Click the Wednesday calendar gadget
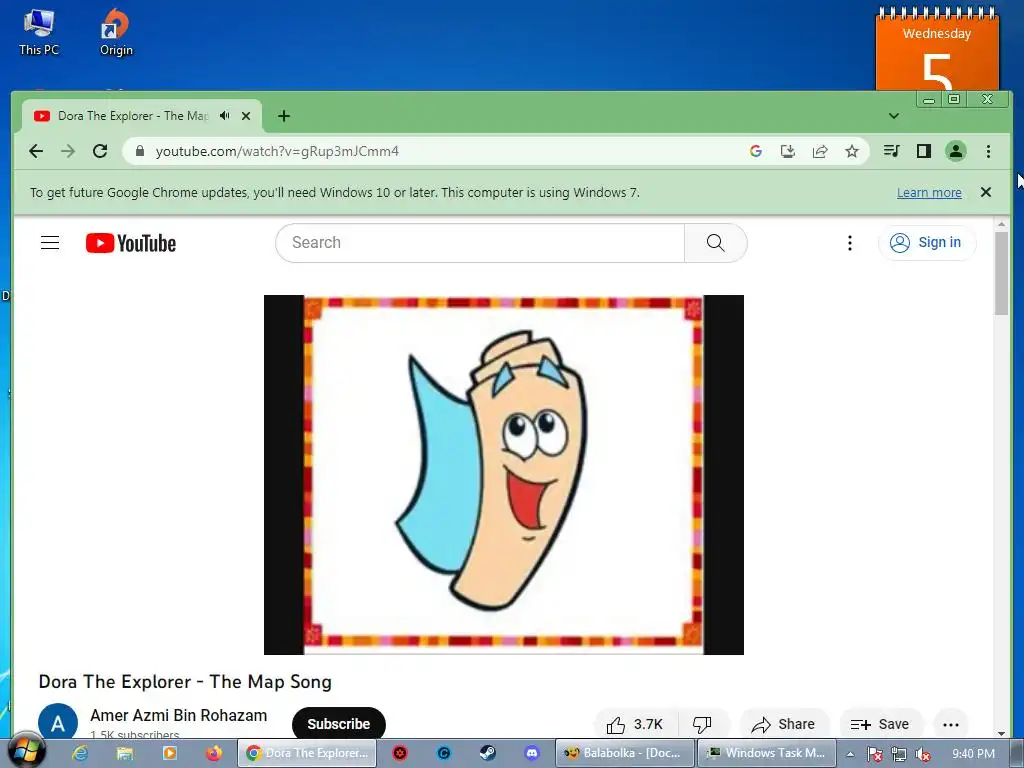The image size is (1024, 768). (x=936, y=49)
